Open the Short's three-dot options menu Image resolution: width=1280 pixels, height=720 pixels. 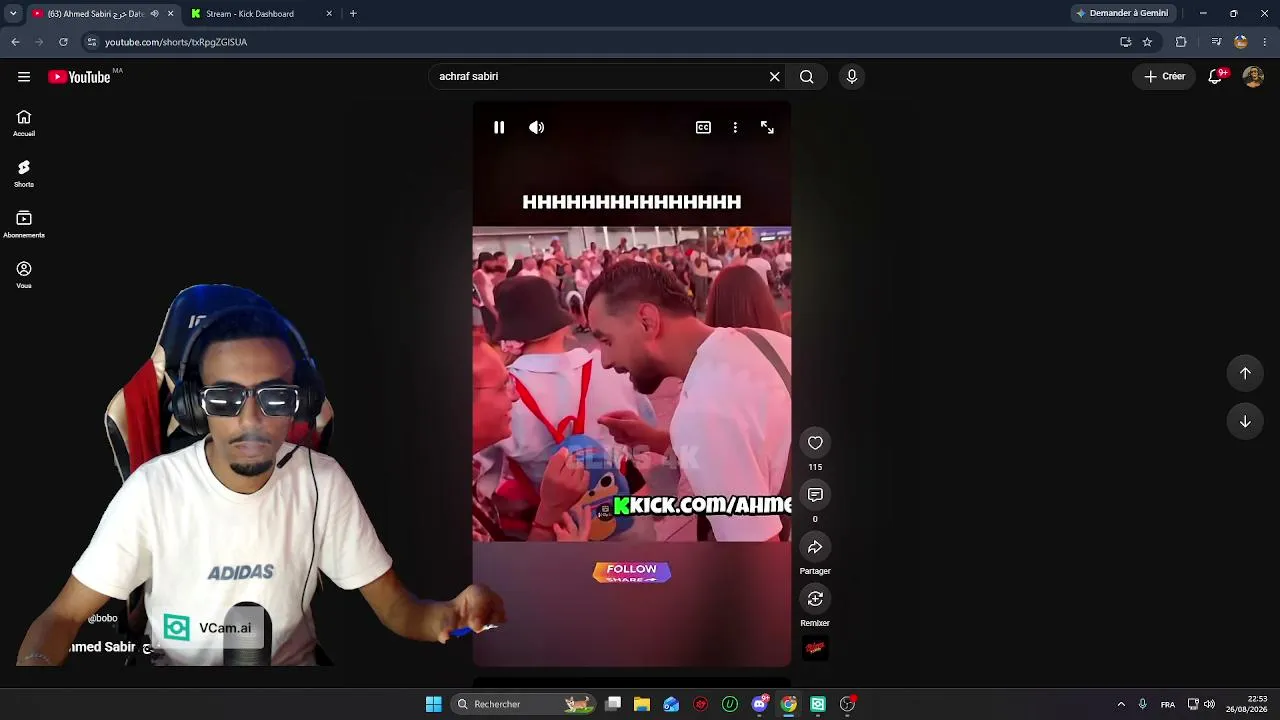point(735,128)
